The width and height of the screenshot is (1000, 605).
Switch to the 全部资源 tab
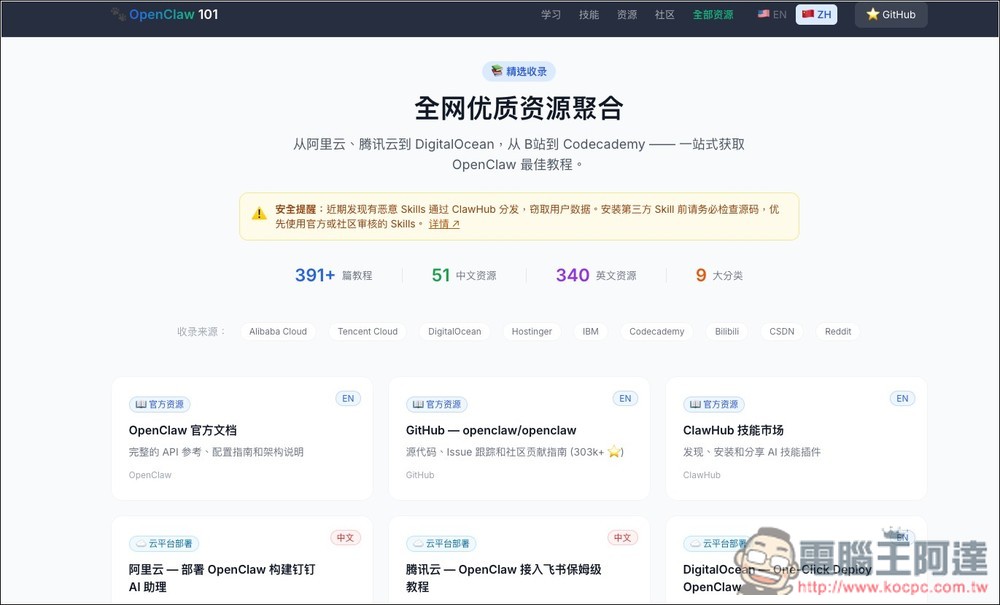coord(713,14)
